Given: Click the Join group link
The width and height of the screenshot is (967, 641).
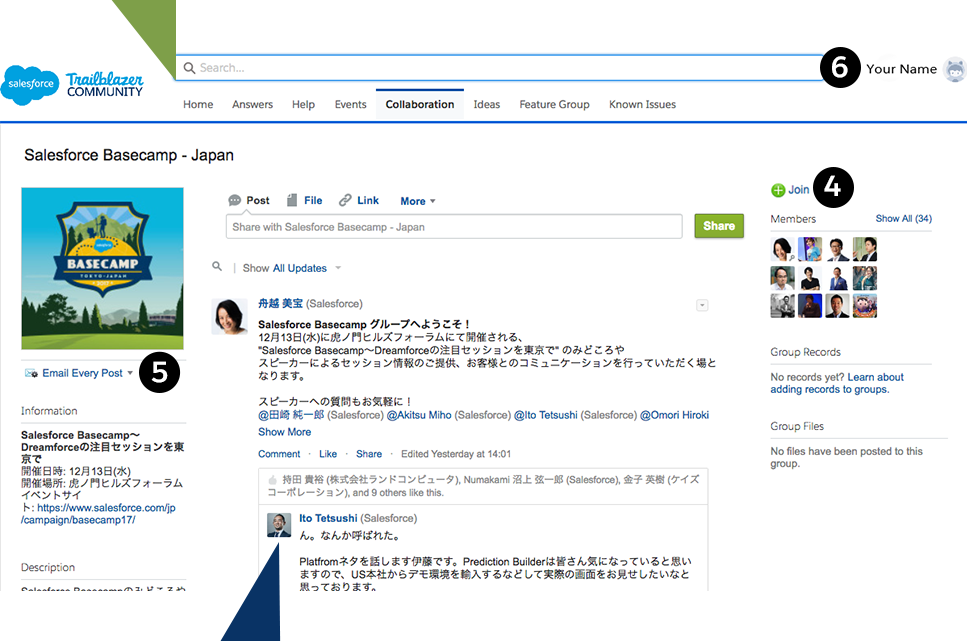Looking at the screenshot, I should [799, 190].
